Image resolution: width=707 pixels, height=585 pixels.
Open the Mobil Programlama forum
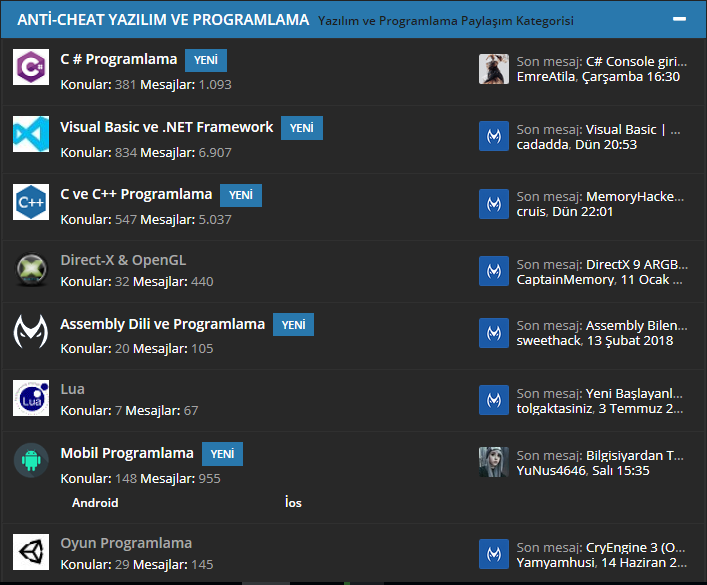coord(127,453)
